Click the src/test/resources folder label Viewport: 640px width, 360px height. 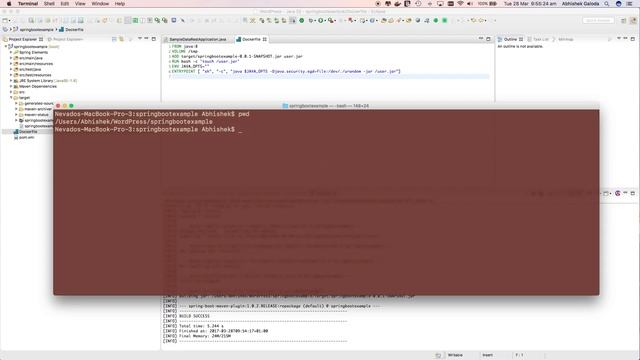click(x=35, y=75)
